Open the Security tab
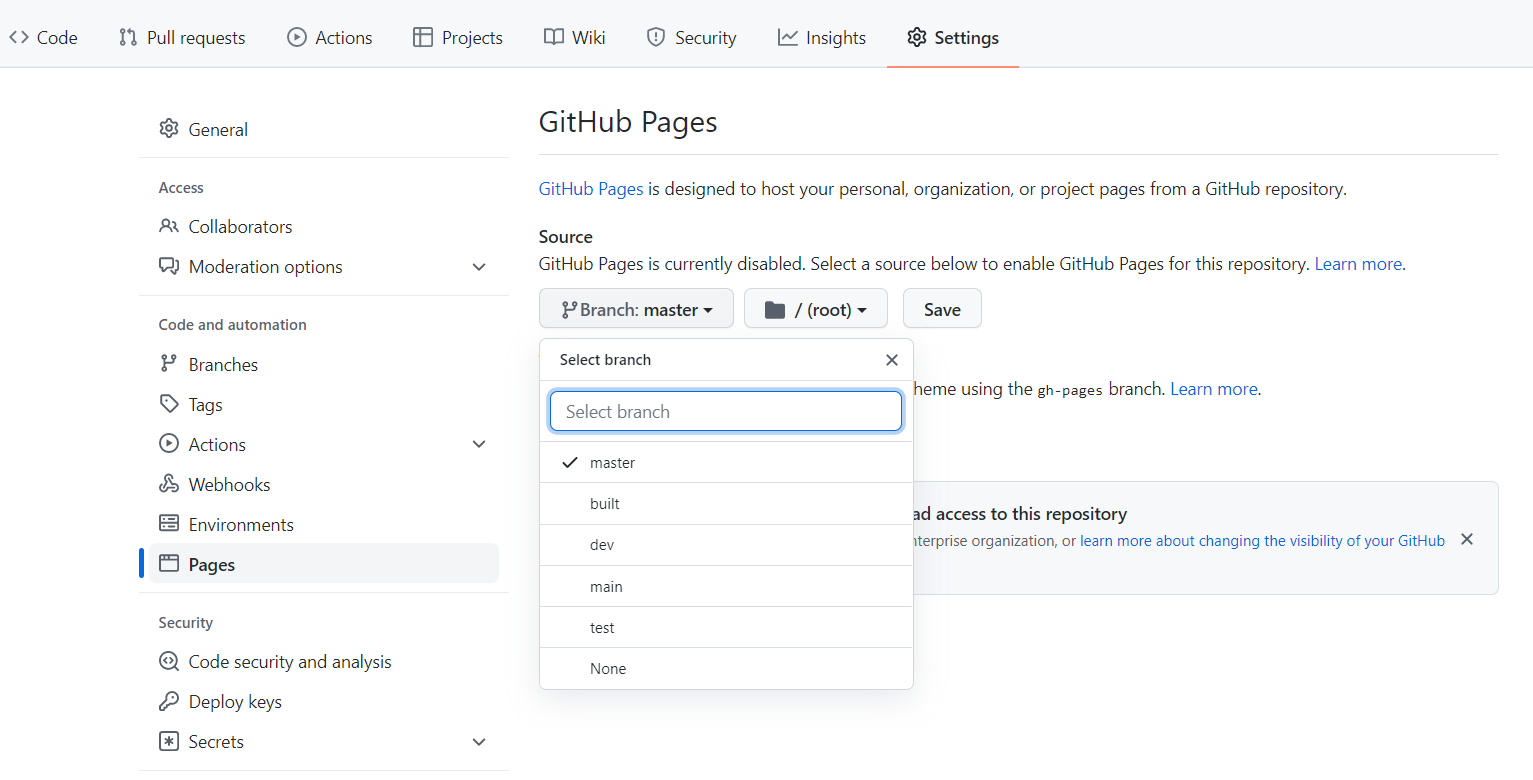 (691, 37)
